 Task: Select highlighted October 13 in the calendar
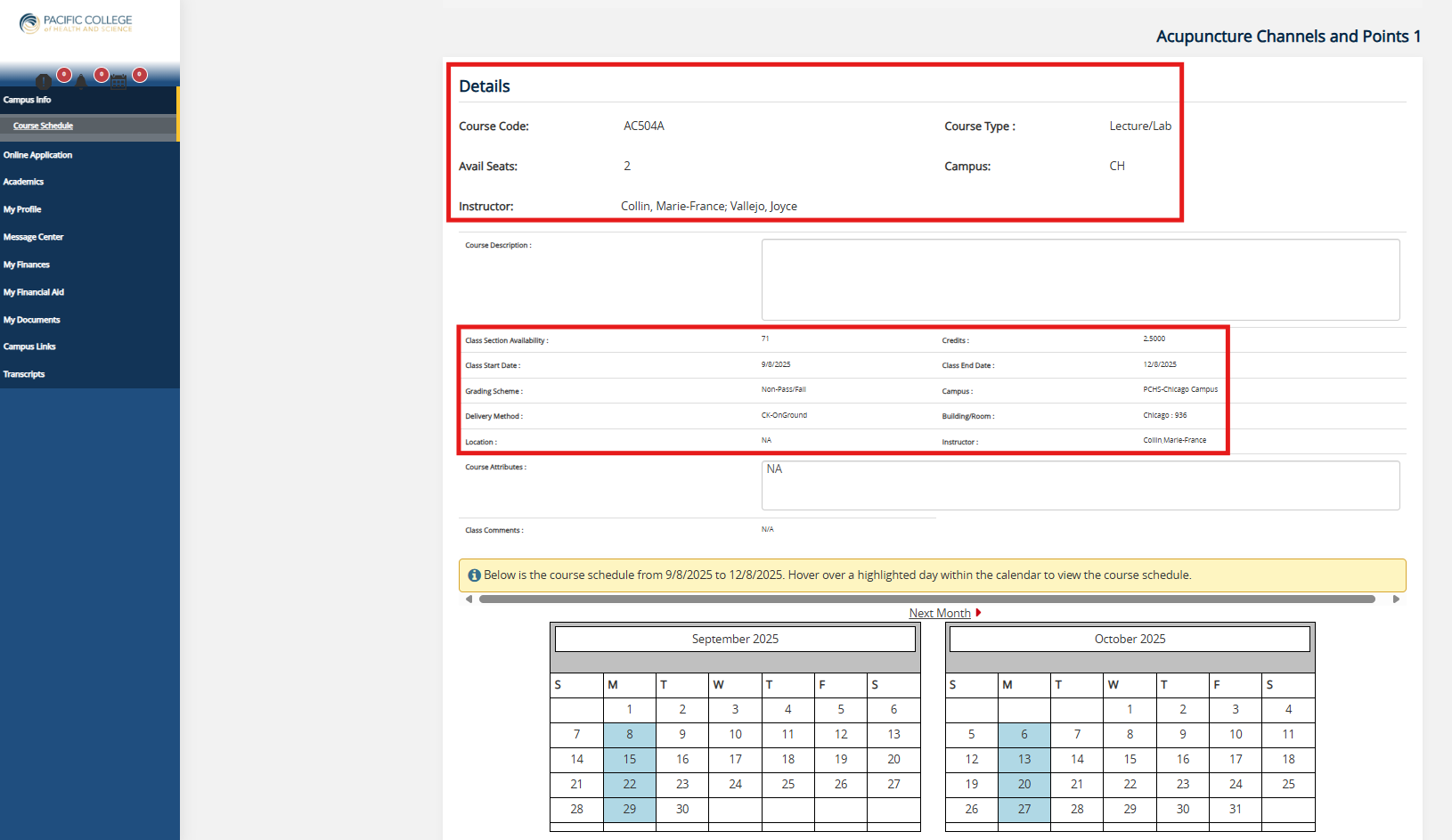[1024, 759]
